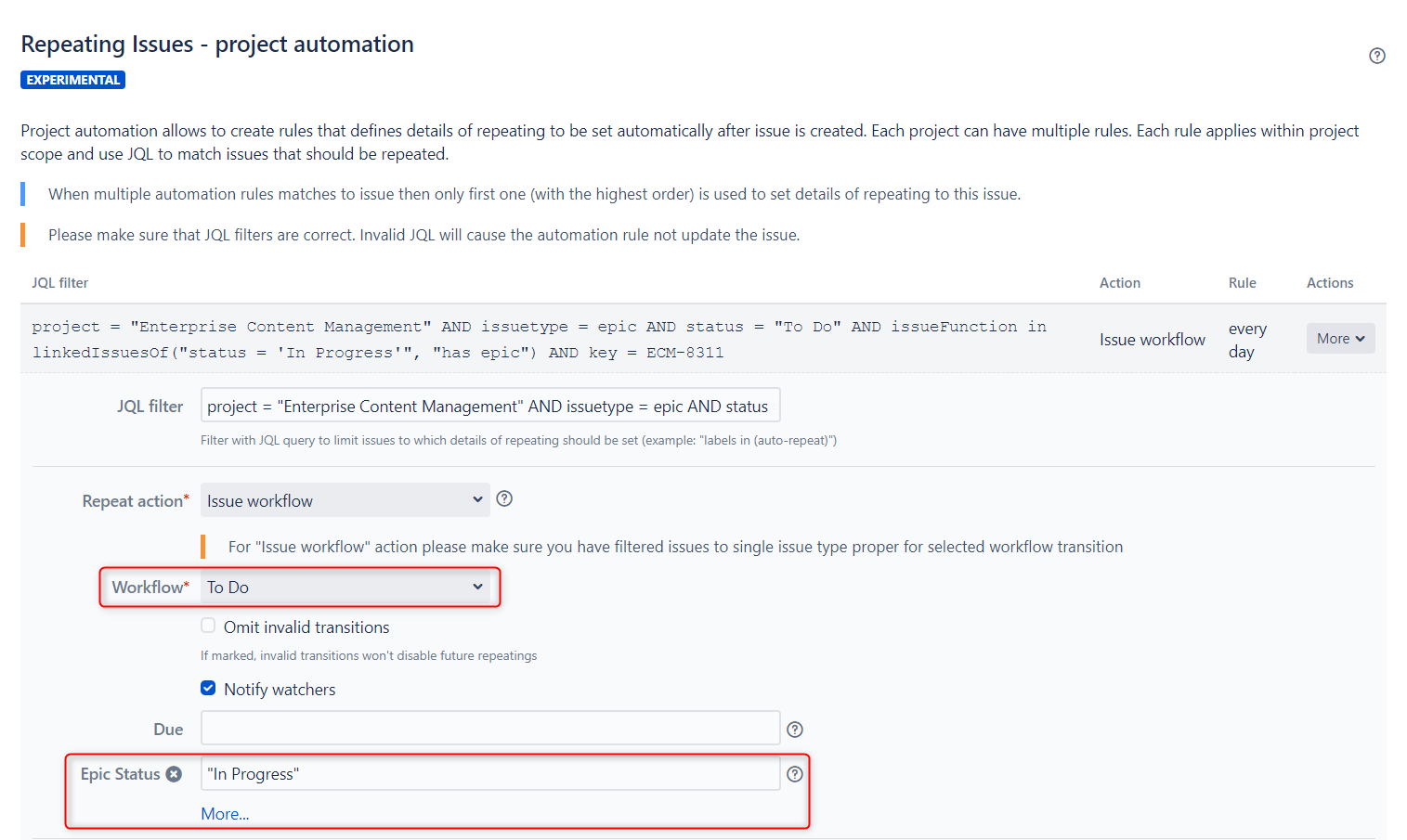This screenshot has width=1407, height=840.
Task: Focus the Due input field
Action: tap(490, 729)
